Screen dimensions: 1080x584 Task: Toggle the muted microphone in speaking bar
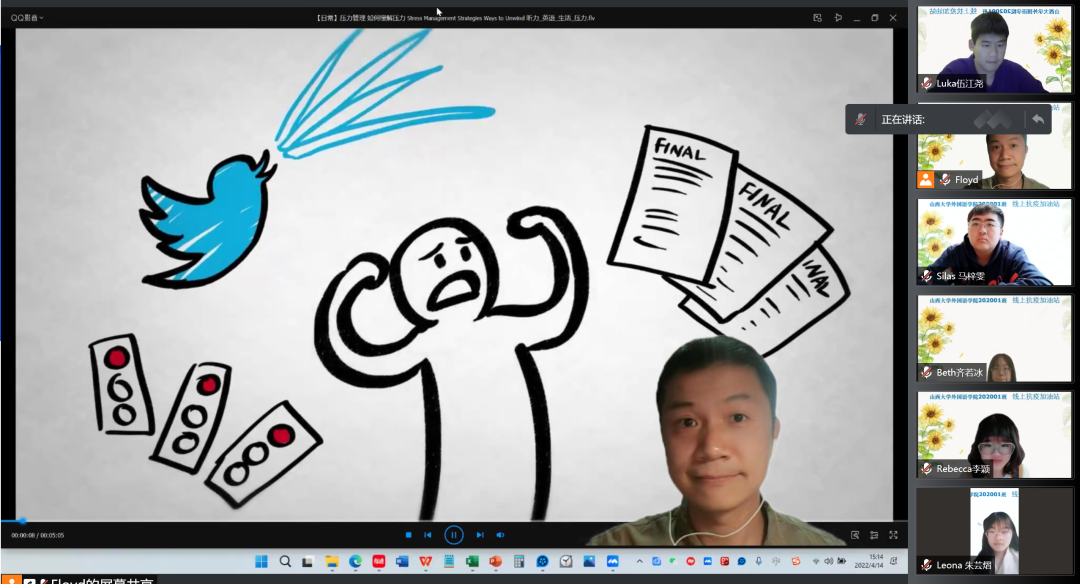click(860, 119)
